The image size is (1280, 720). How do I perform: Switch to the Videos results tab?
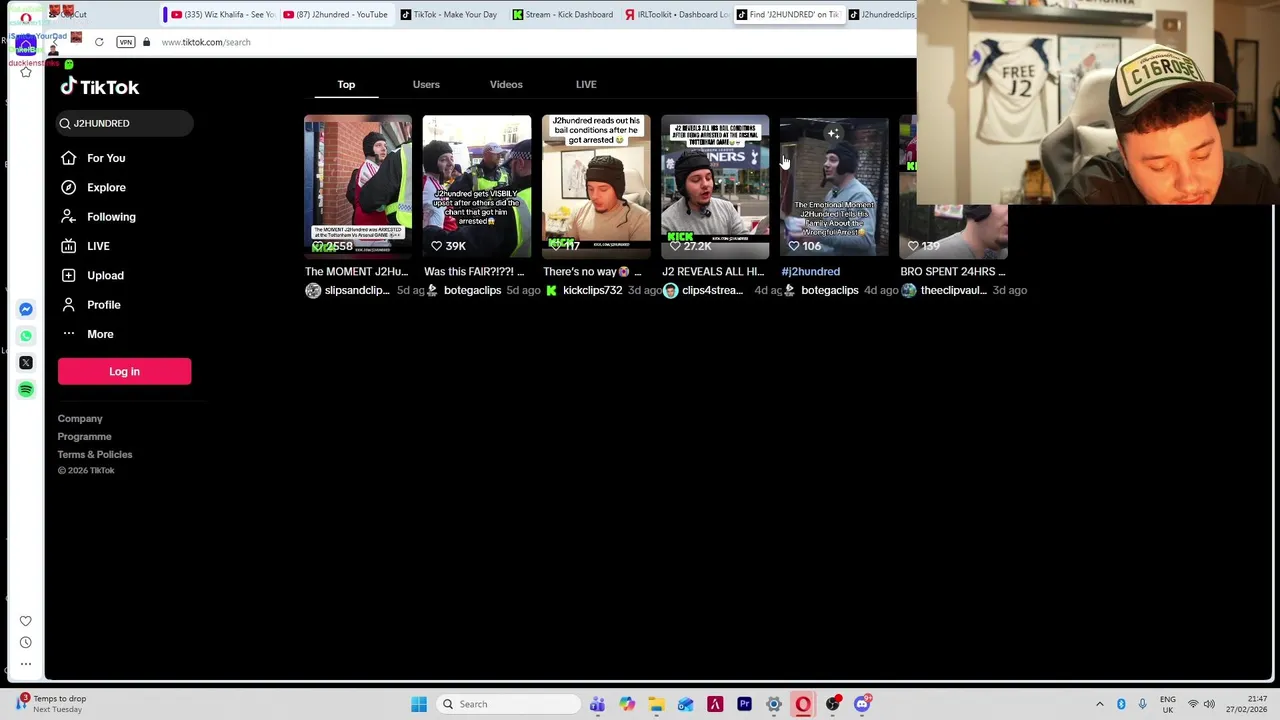(506, 84)
